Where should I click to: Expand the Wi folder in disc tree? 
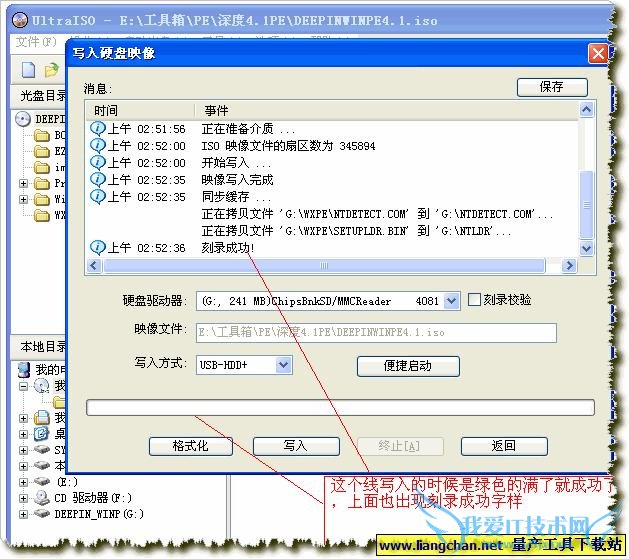pyautogui.click(x=23, y=199)
